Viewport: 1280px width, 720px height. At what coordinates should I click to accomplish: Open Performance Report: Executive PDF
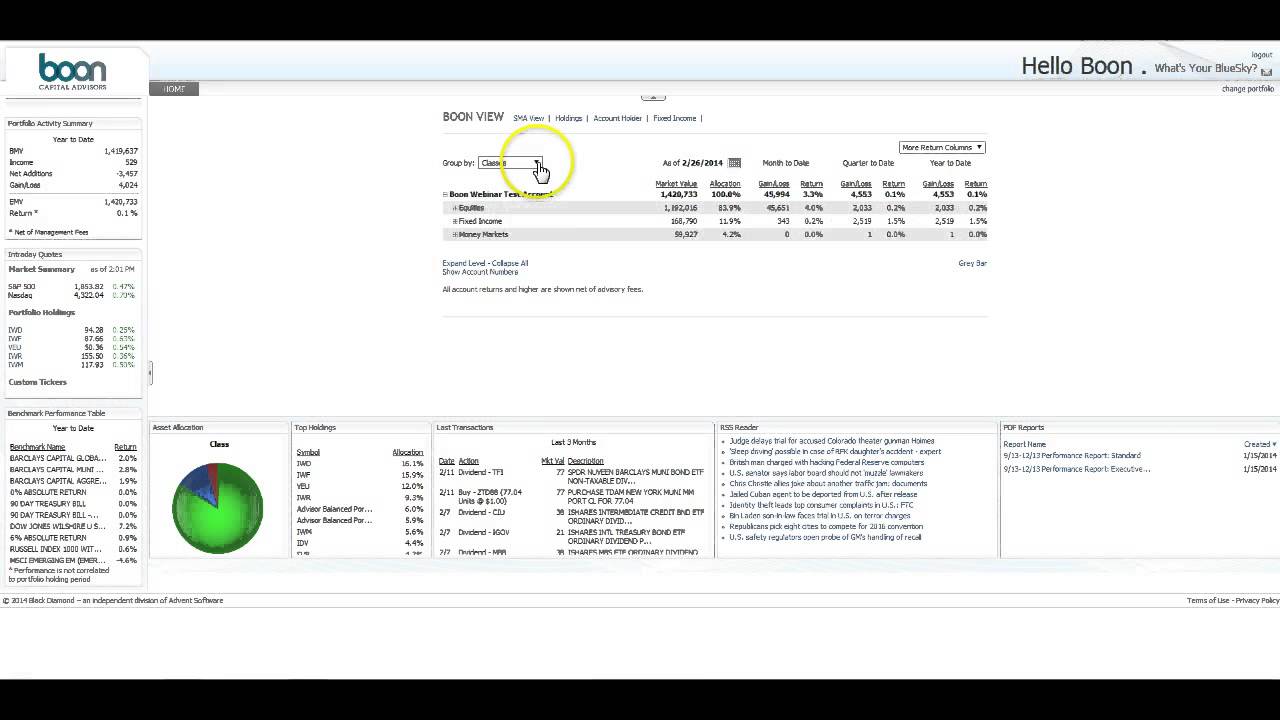[x=1077, y=469]
